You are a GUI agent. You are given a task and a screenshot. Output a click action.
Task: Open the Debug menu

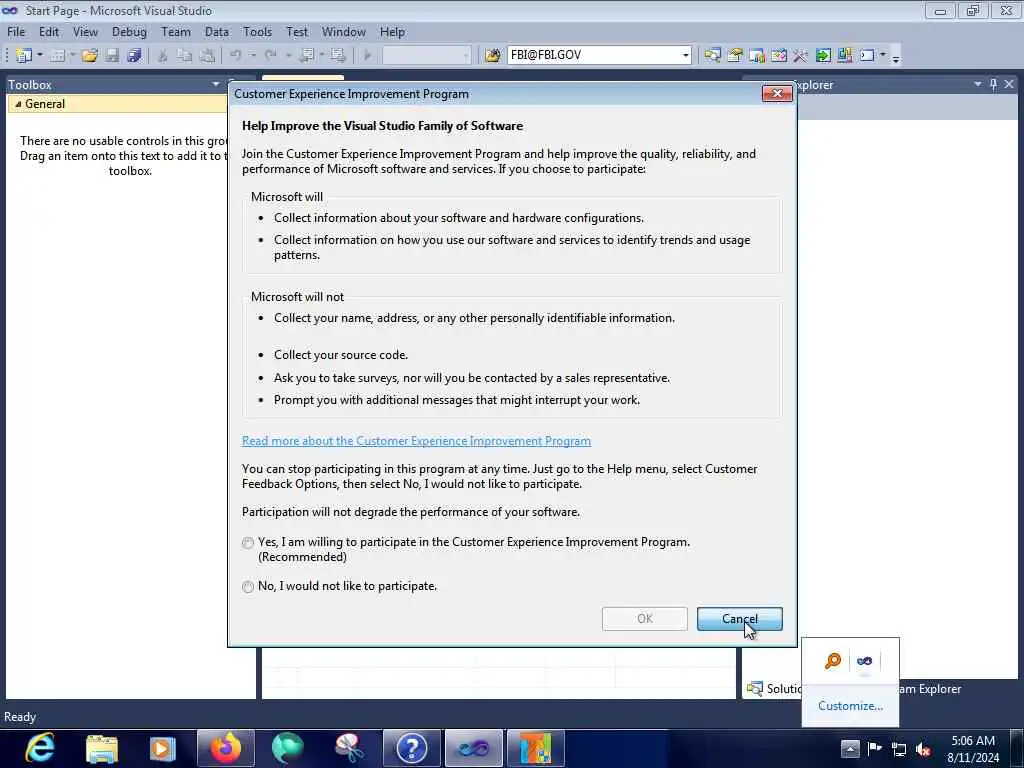coord(129,32)
